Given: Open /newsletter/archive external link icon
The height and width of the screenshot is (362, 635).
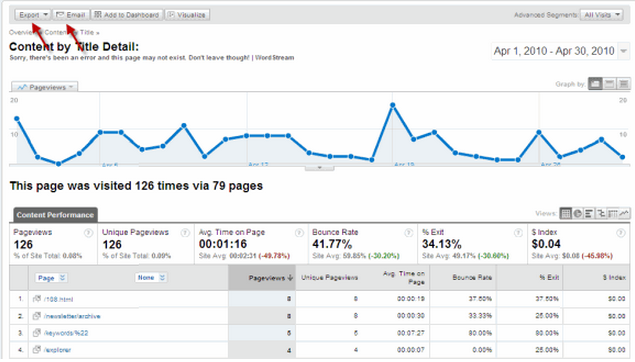Looking at the screenshot, I should pyautogui.click(x=37, y=316).
